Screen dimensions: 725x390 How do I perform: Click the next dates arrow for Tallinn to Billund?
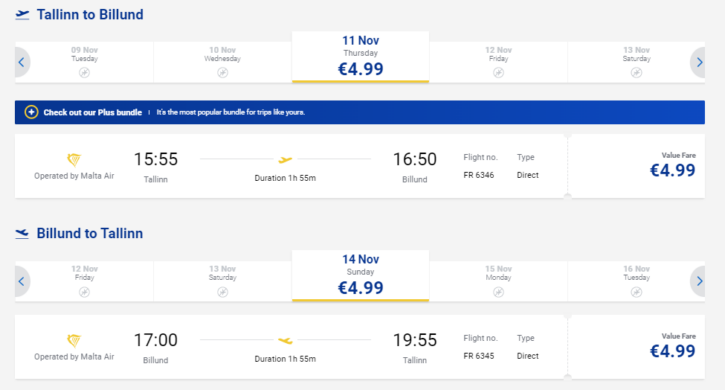[699, 62]
